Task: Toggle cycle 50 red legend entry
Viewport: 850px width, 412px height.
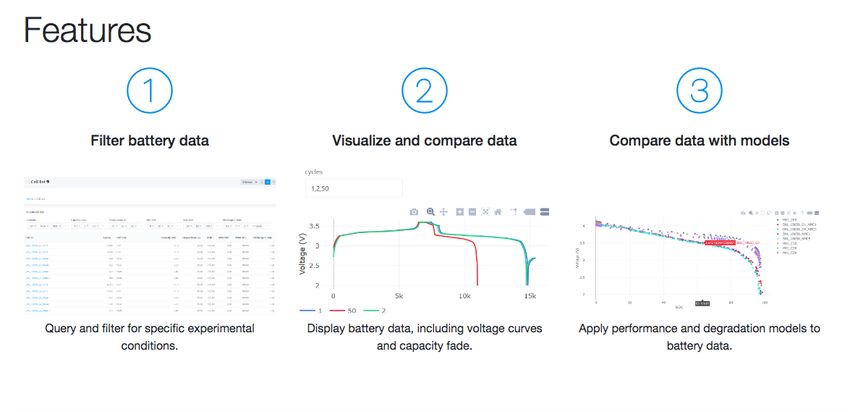Action: tap(342, 311)
